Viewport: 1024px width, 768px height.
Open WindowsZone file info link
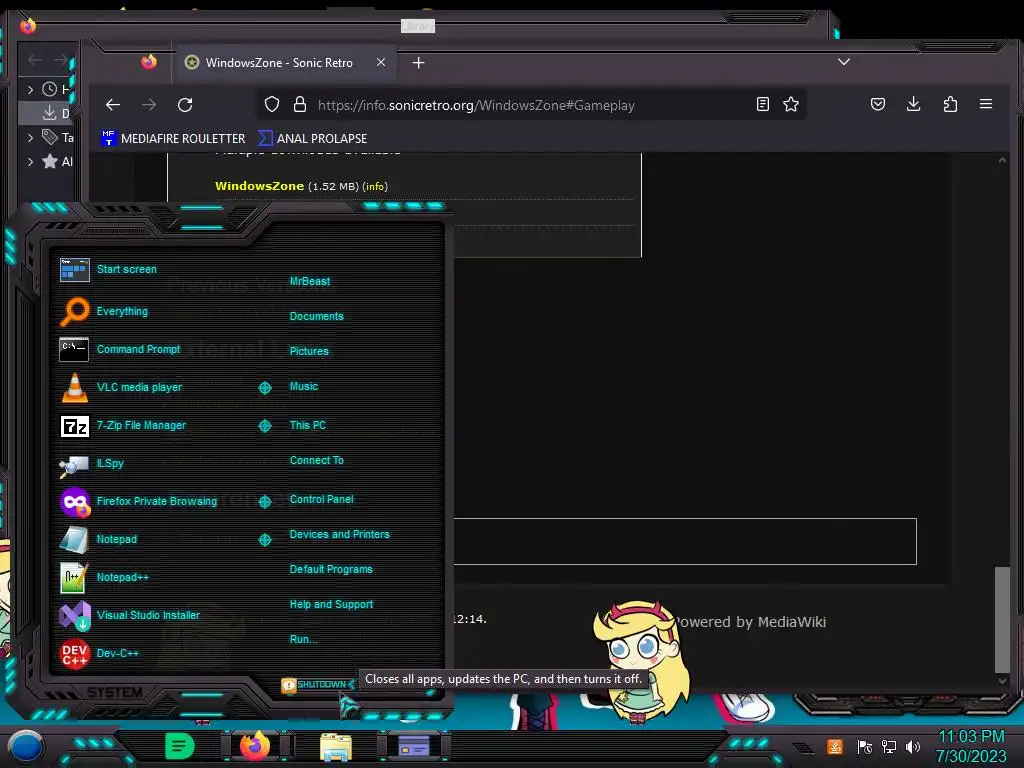tap(375, 187)
